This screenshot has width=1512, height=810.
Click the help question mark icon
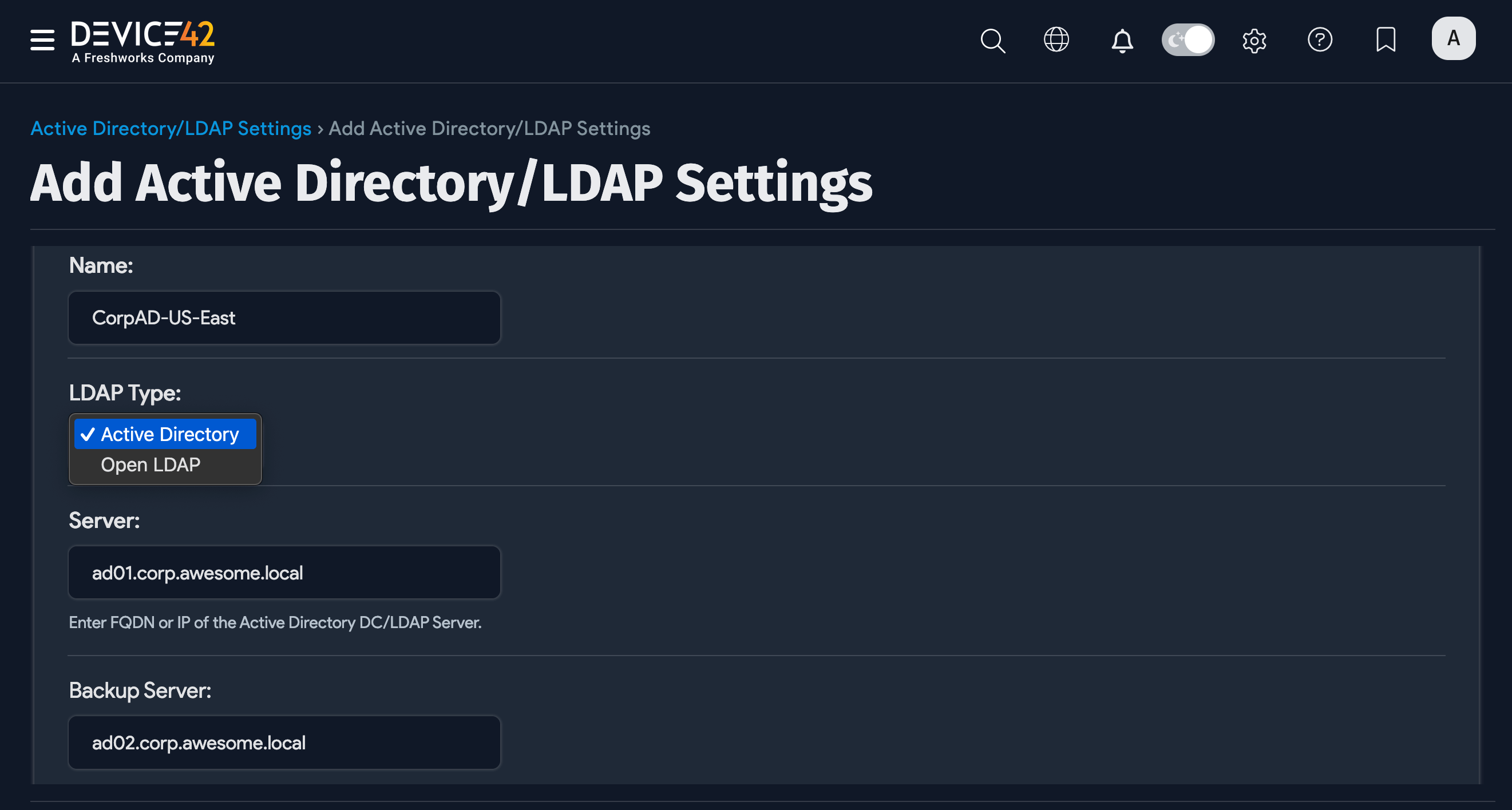click(x=1320, y=40)
